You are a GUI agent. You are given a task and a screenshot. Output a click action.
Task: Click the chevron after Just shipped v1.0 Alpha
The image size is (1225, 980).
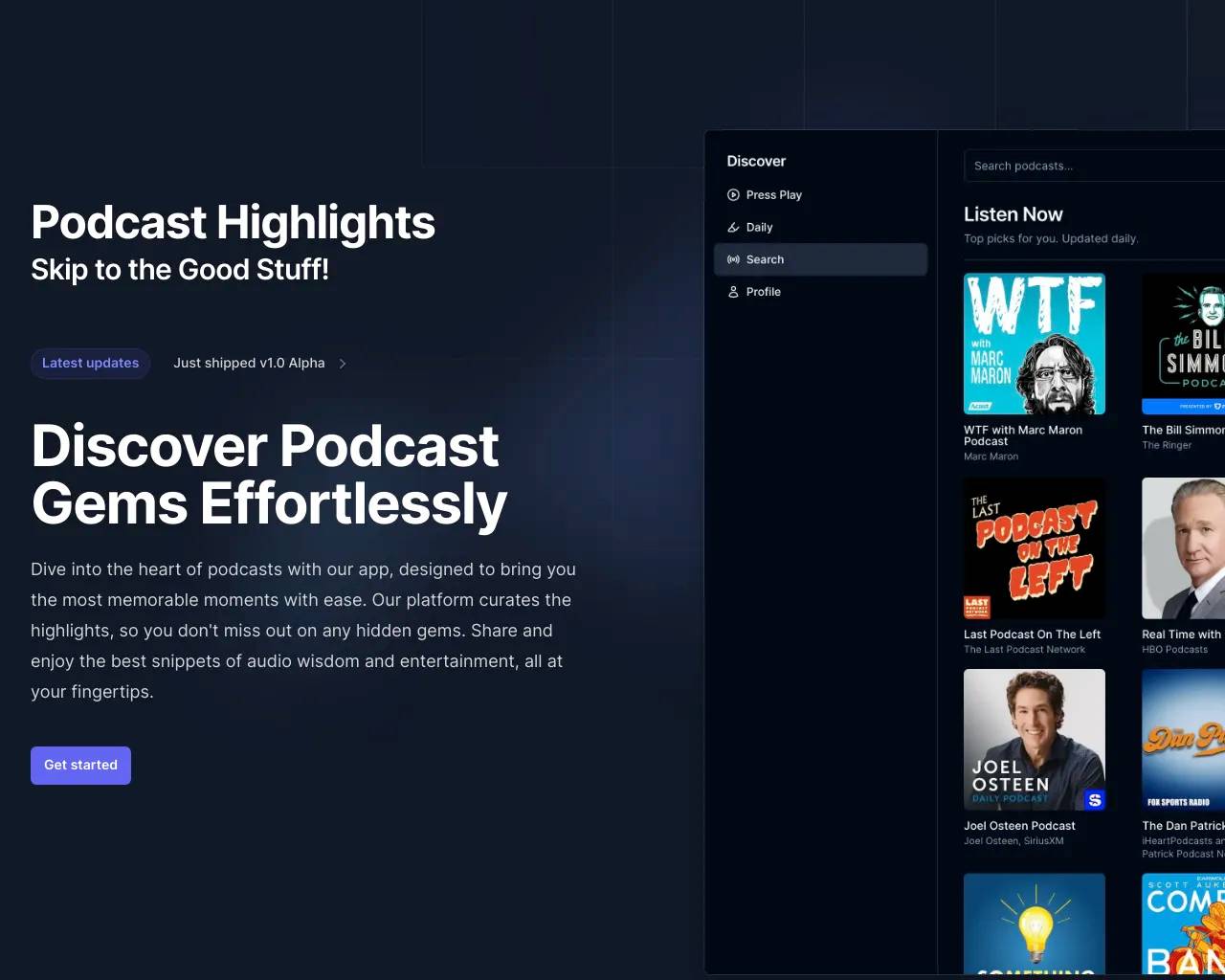tap(343, 364)
